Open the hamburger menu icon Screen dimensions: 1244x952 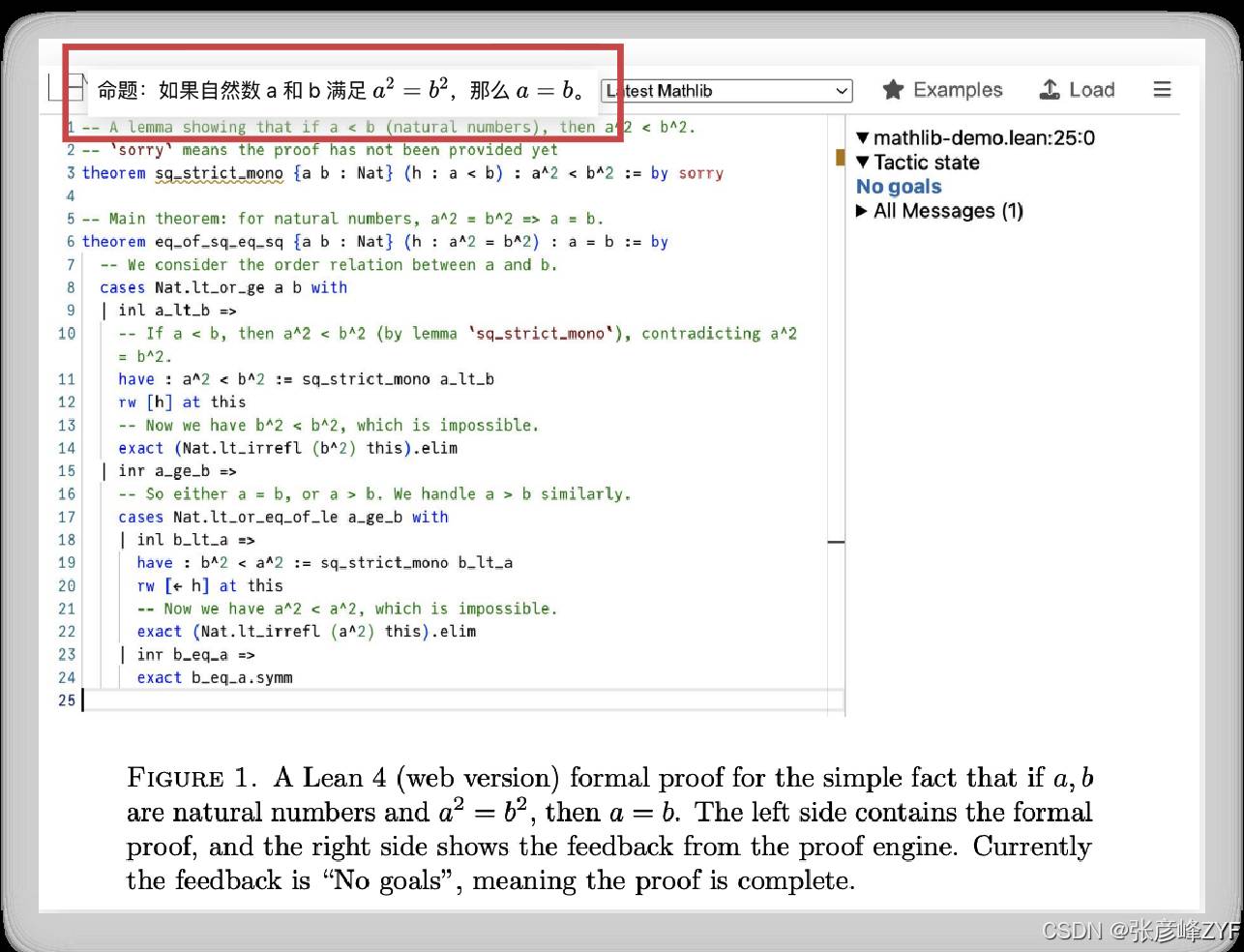[1162, 90]
